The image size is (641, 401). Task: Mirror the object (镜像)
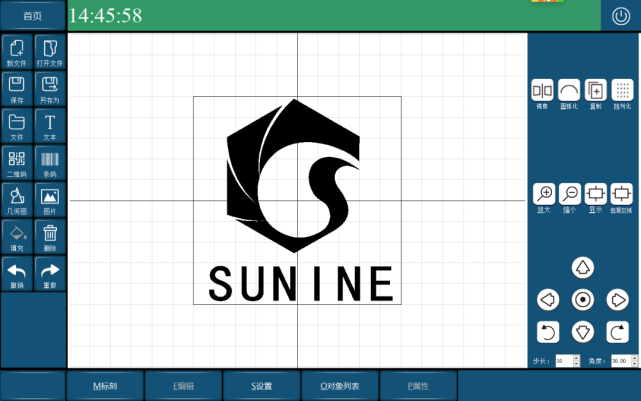coord(542,90)
